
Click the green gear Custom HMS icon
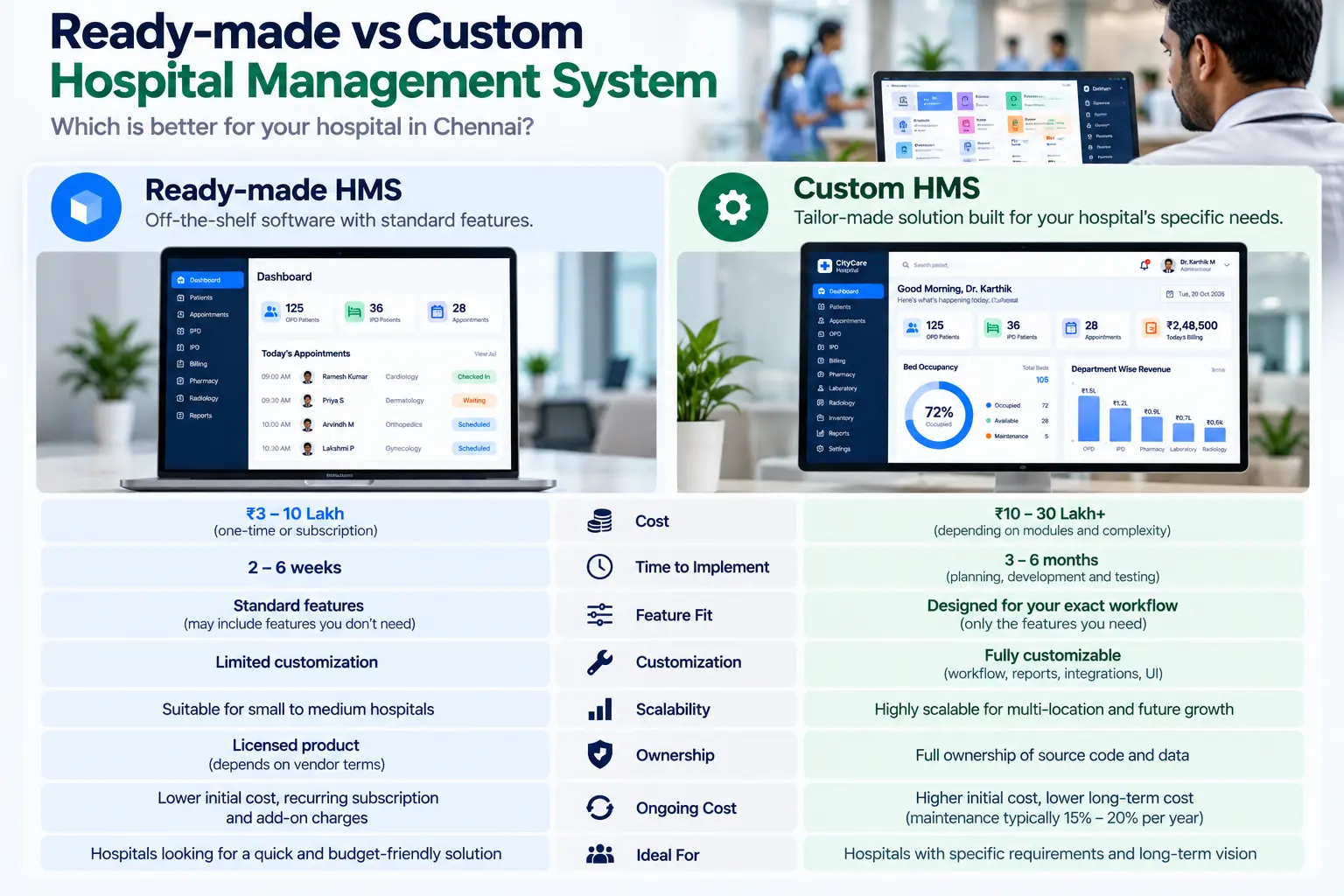(733, 207)
